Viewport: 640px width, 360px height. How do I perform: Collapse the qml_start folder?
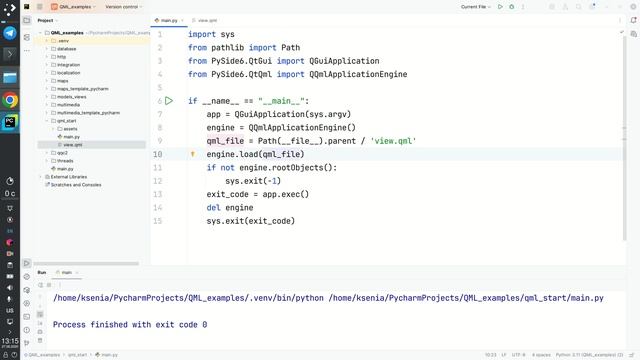click(x=47, y=121)
